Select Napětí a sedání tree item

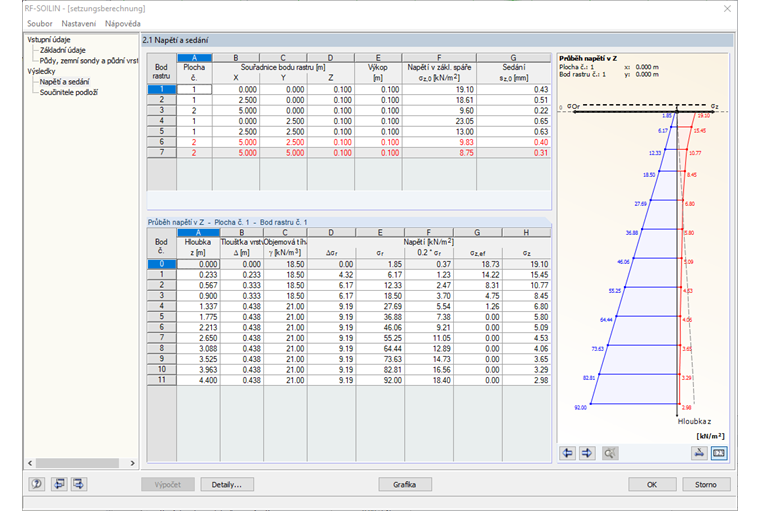coord(64,82)
